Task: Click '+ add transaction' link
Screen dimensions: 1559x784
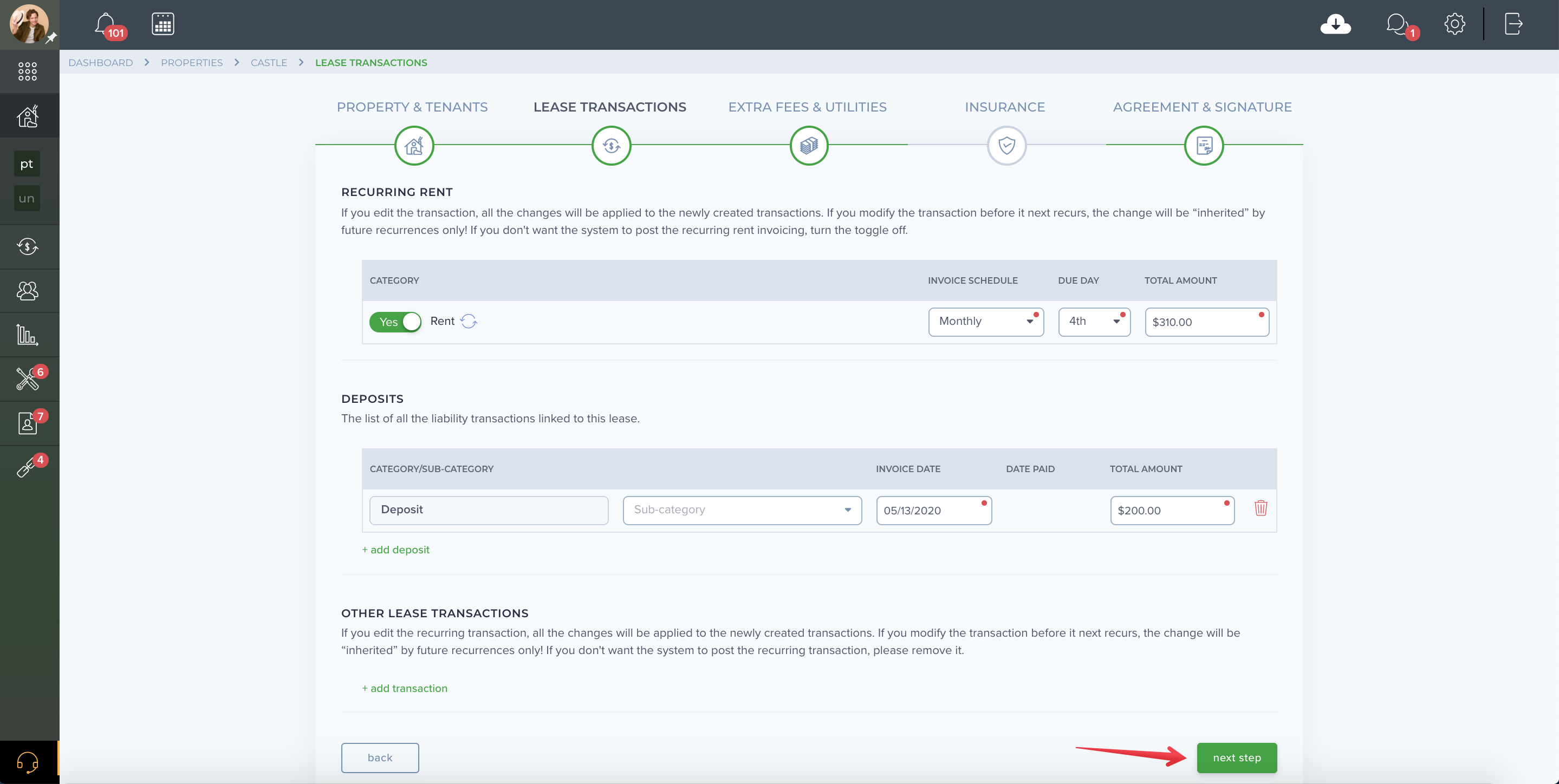Action: point(404,688)
